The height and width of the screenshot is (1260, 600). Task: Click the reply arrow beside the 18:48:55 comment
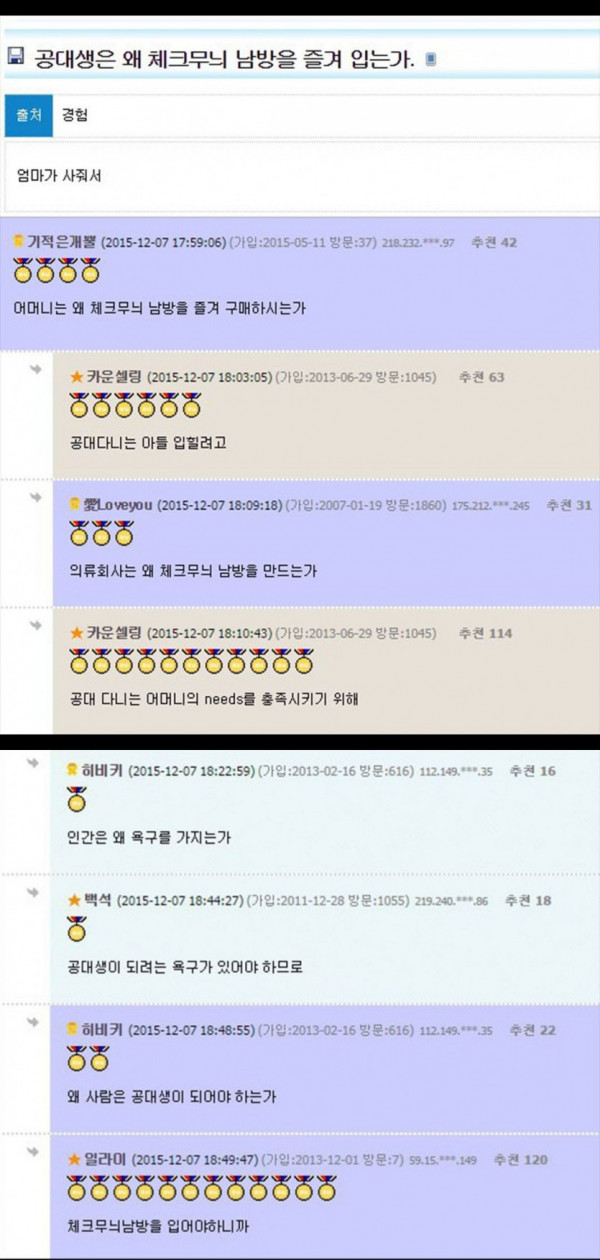tap(36, 1022)
